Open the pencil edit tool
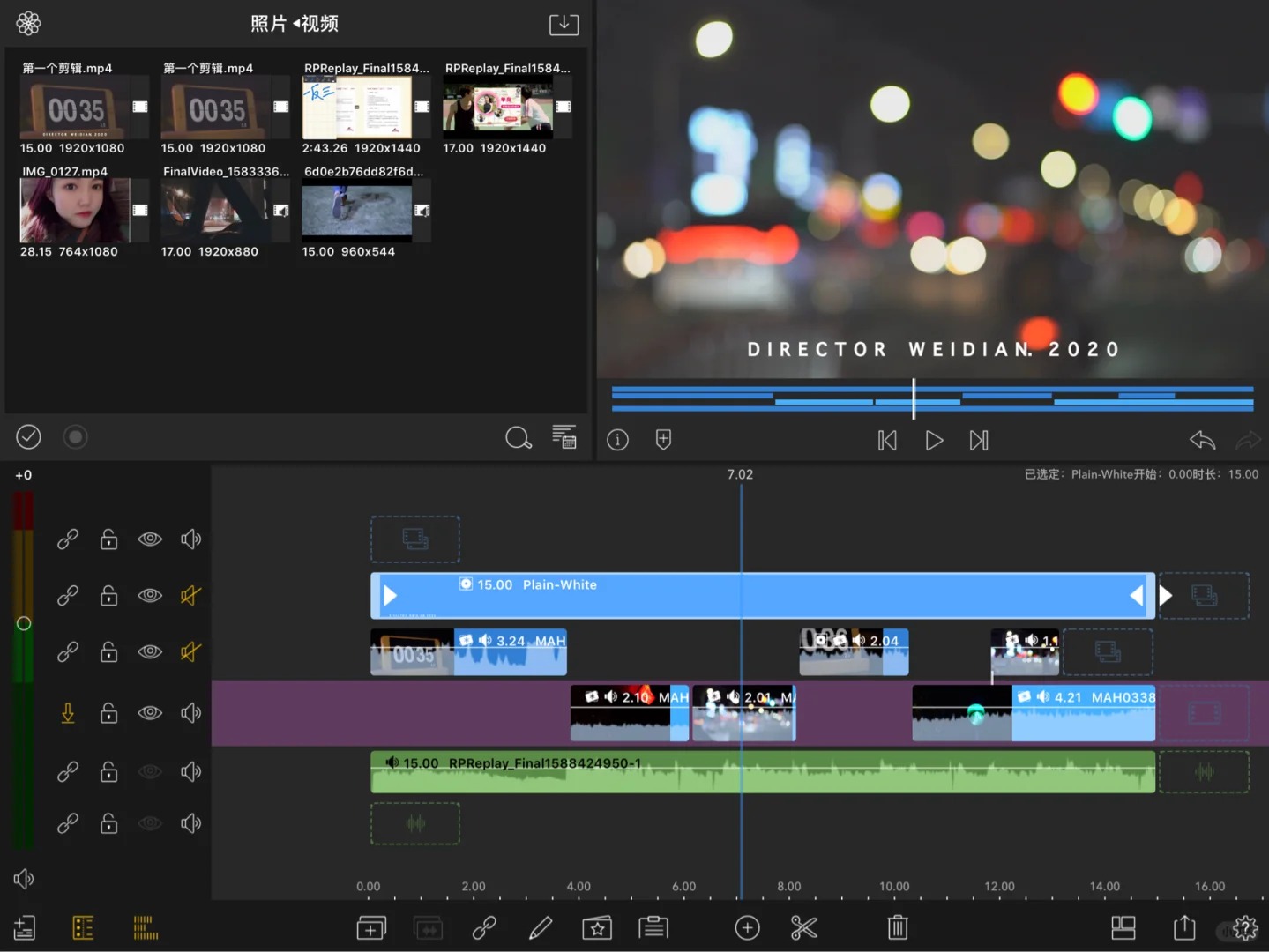 540,927
